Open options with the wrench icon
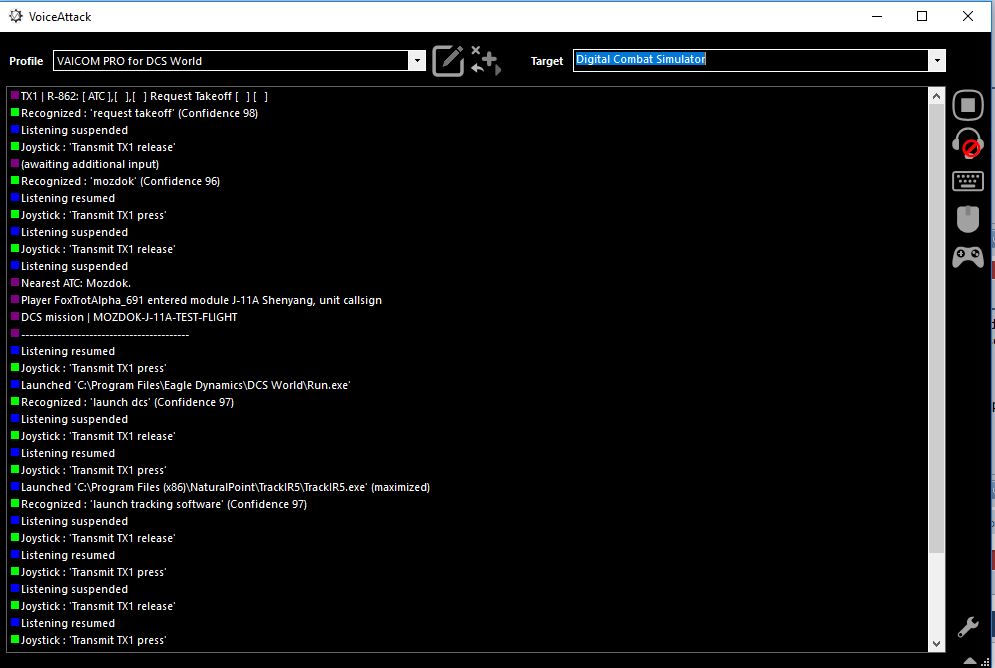Viewport: 995px width, 668px height. click(968, 627)
